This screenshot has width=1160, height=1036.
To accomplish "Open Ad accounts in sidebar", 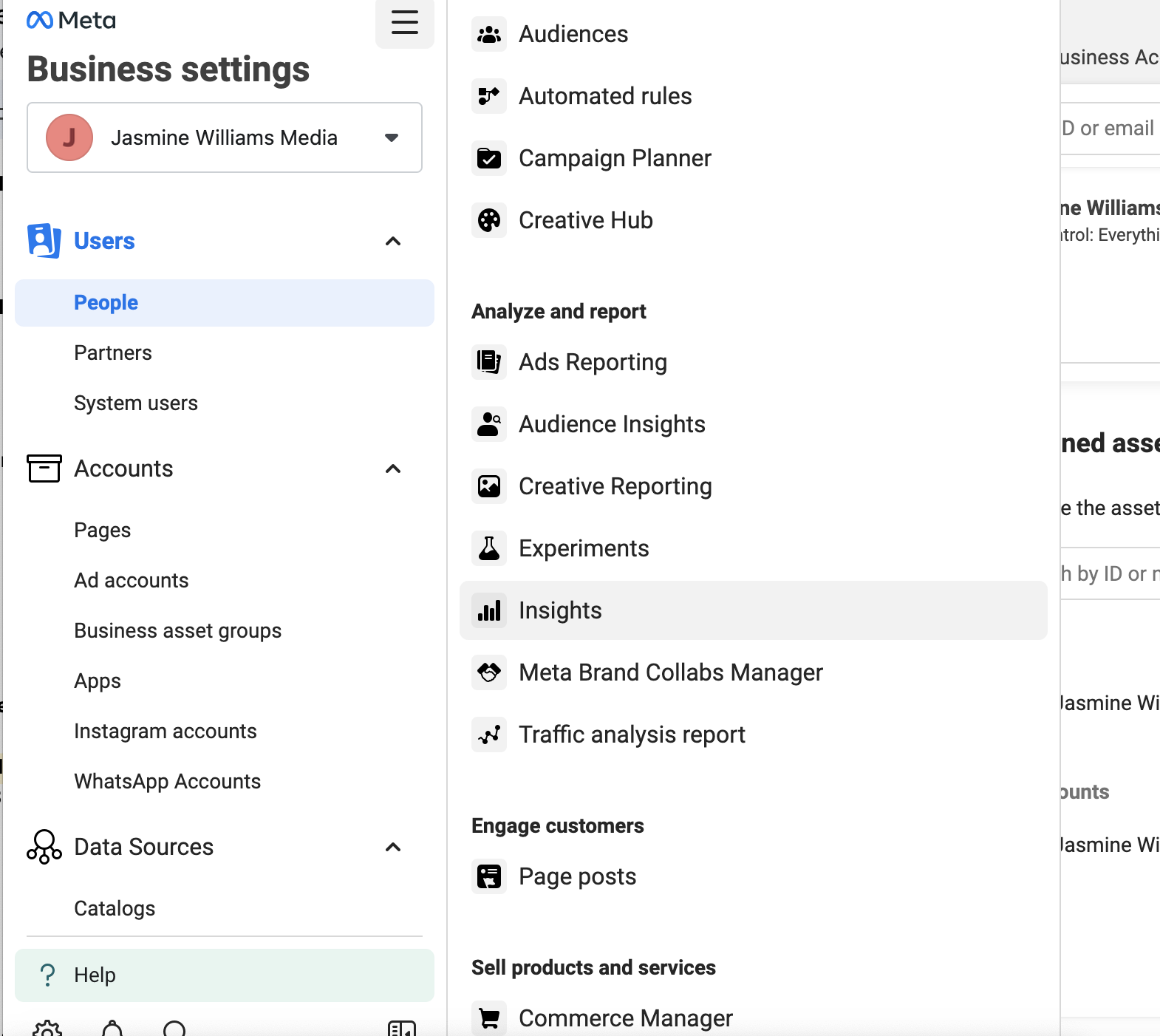I will 132,581.
